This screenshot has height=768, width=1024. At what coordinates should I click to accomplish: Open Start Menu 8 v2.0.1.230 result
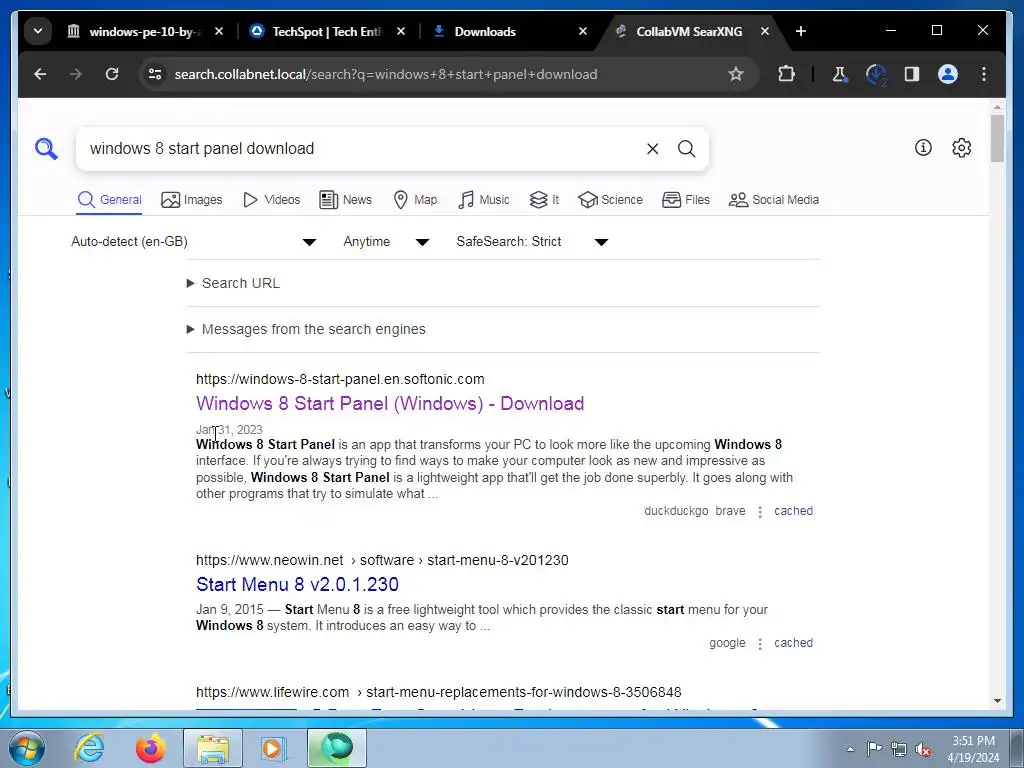[297, 584]
